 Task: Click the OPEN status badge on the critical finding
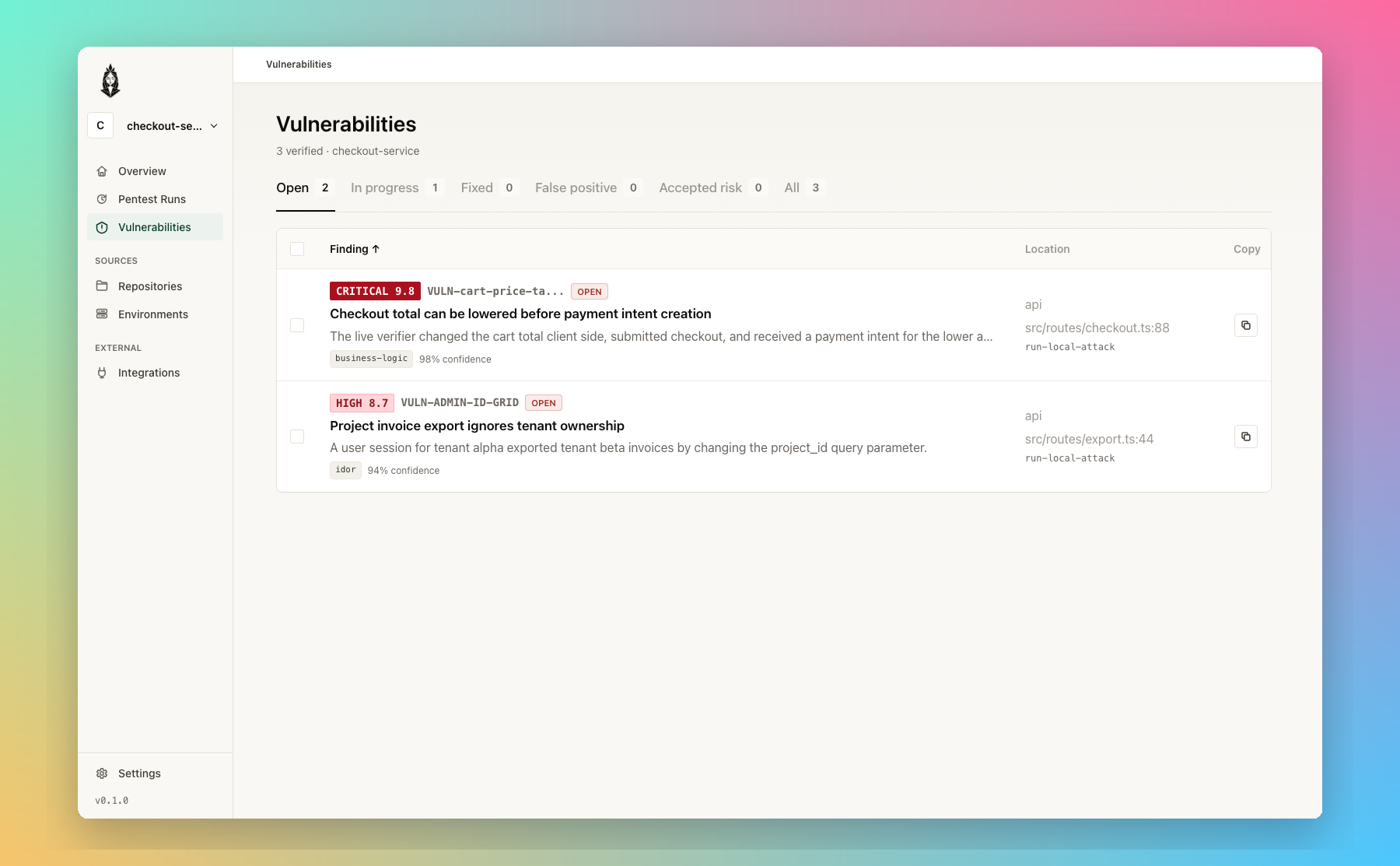(x=590, y=292)
